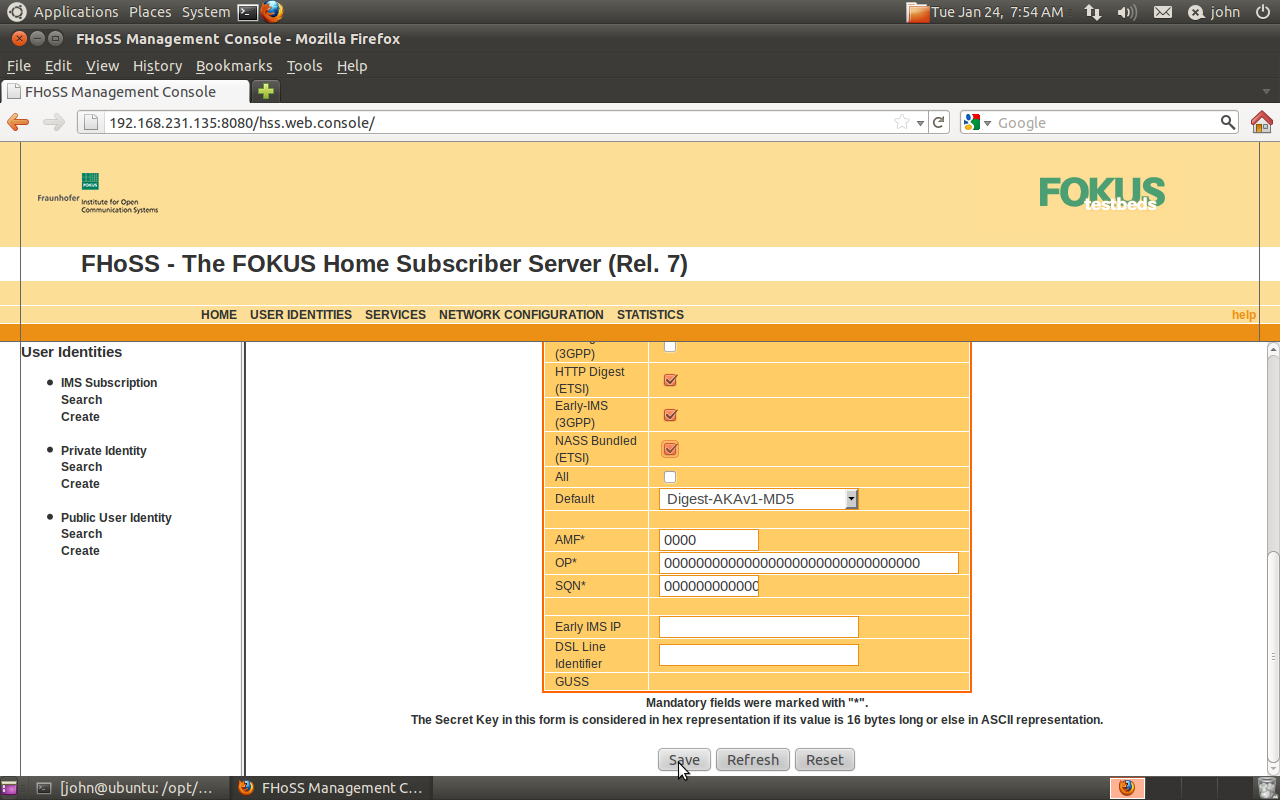Open the URL history dropdown arrow

point(920,123)
